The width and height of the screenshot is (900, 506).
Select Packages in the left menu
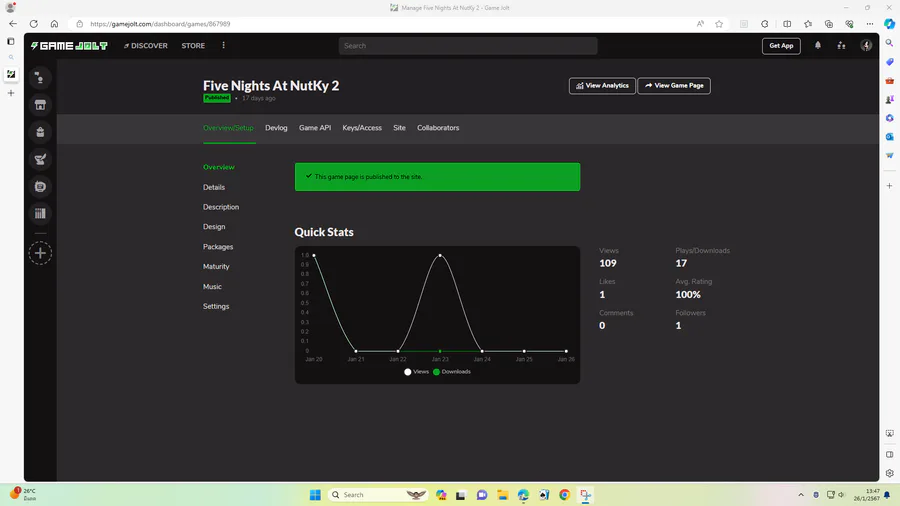(218, 247)
